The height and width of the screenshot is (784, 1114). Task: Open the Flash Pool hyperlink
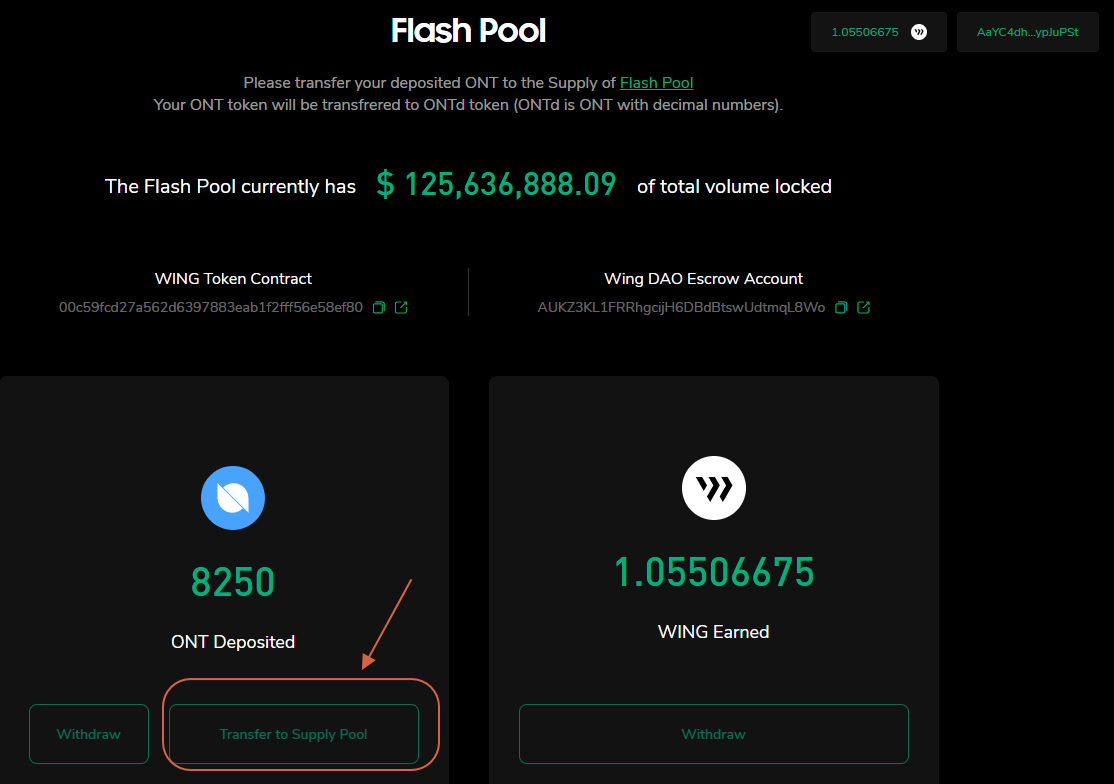tap(656, 83)
